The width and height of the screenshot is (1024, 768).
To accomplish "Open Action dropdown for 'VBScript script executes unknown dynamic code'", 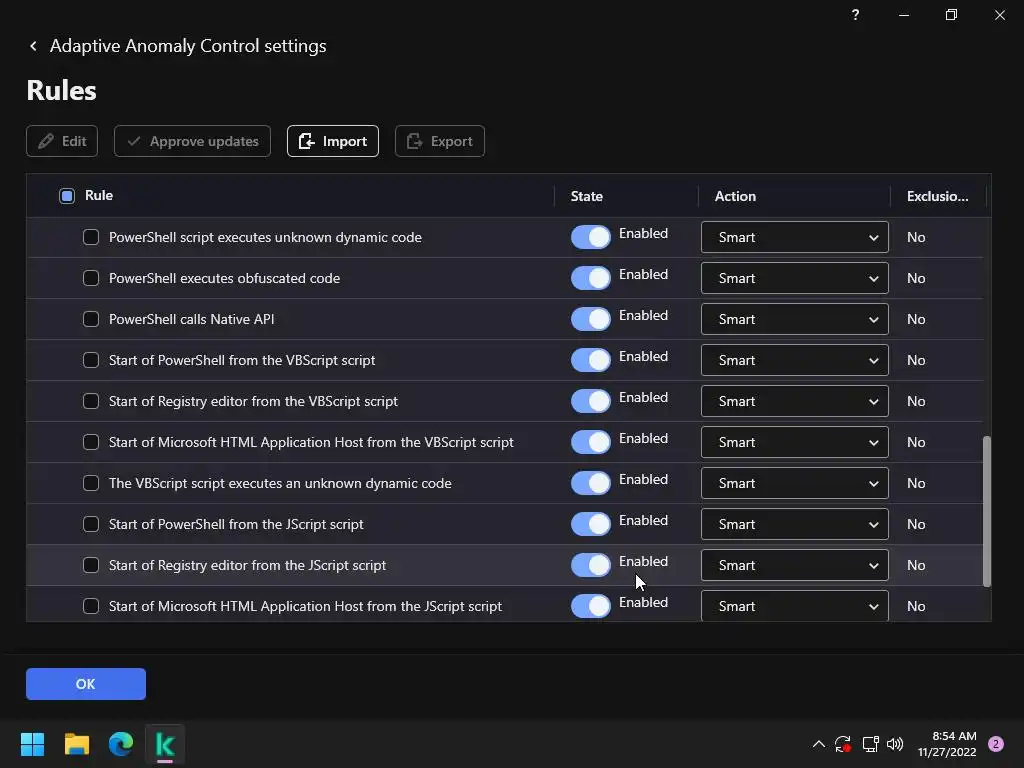I will tap(794, 483).
